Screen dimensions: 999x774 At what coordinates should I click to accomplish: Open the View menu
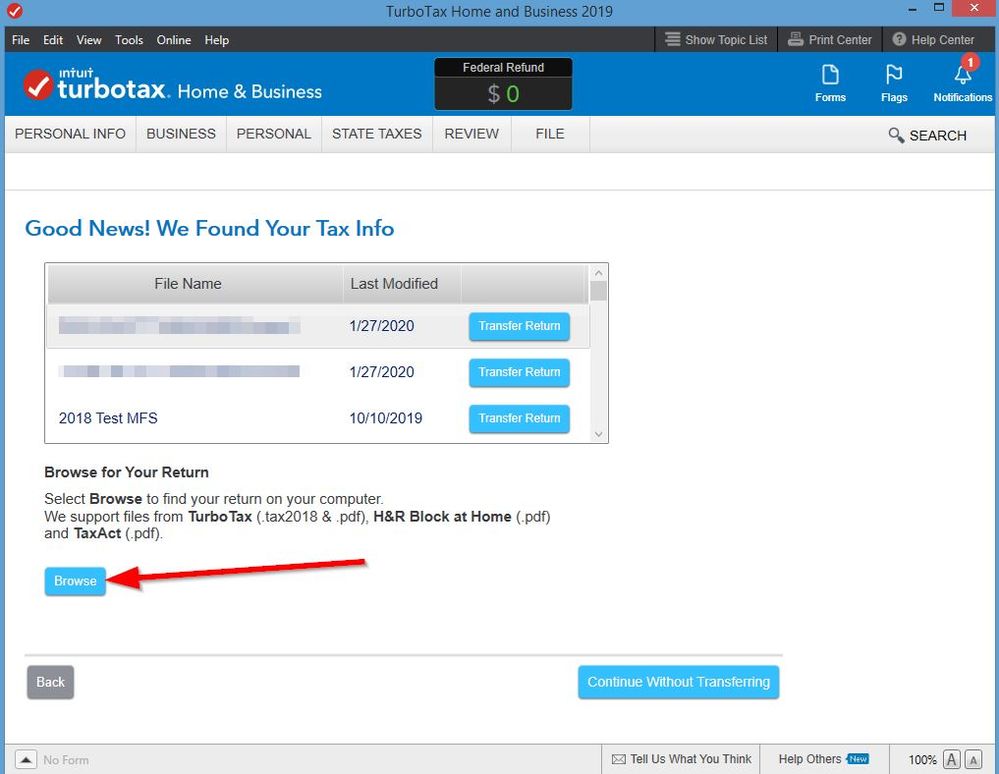89,39
